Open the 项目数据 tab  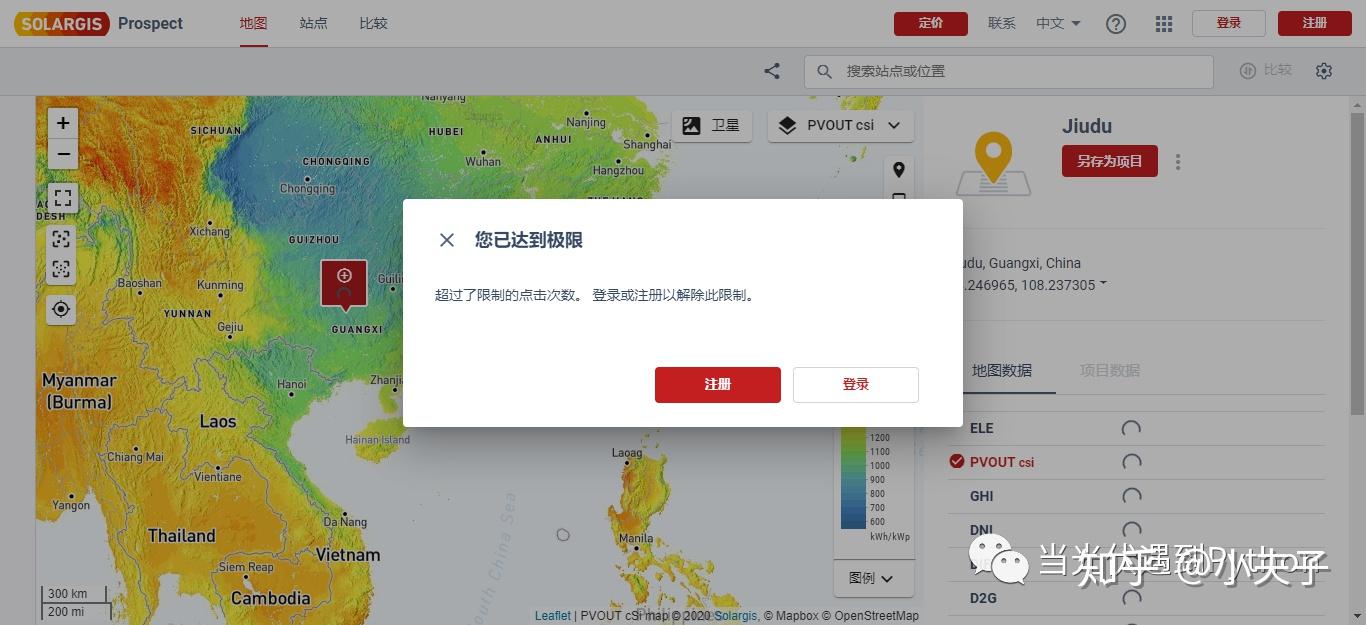point(1110,370)
